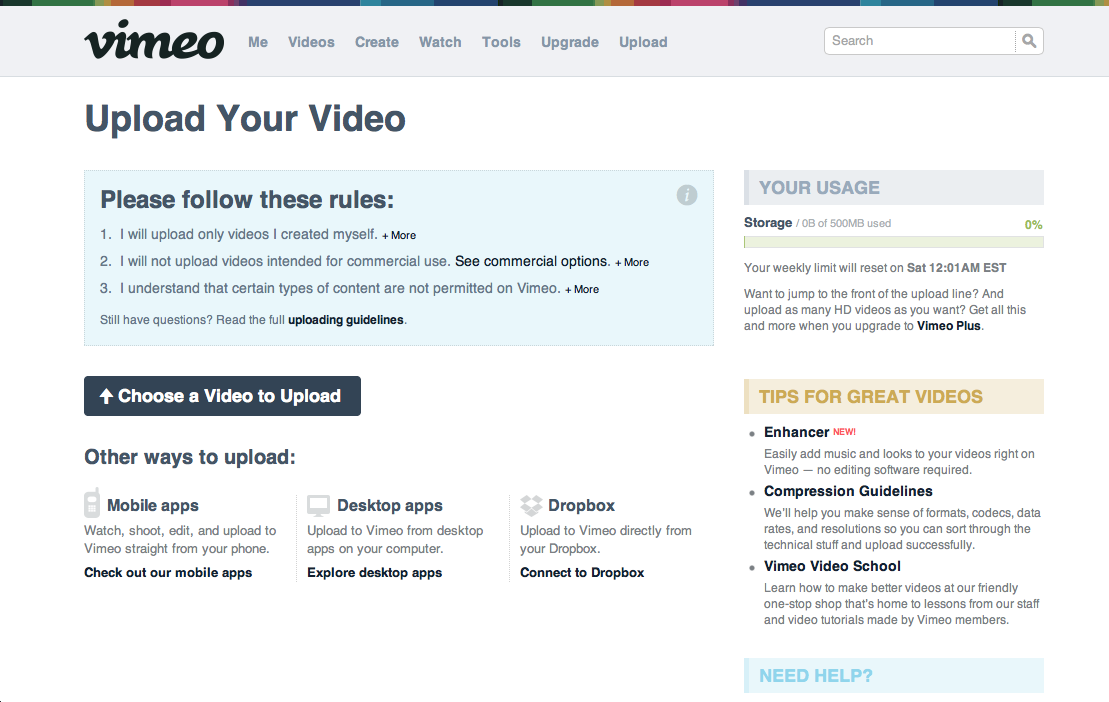Click TIPS FOR GREAT VIDEOS header
Image resolution: width=1109 pixels, height=702 pixels.
[x=893, y=397]
